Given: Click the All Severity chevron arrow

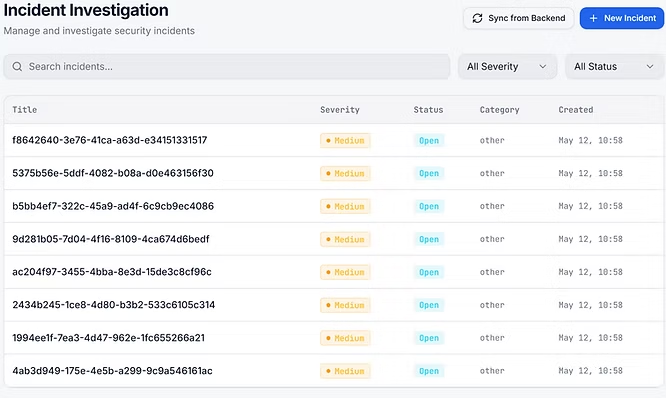Looking at the screenshot, I should [x=542, y=67].
